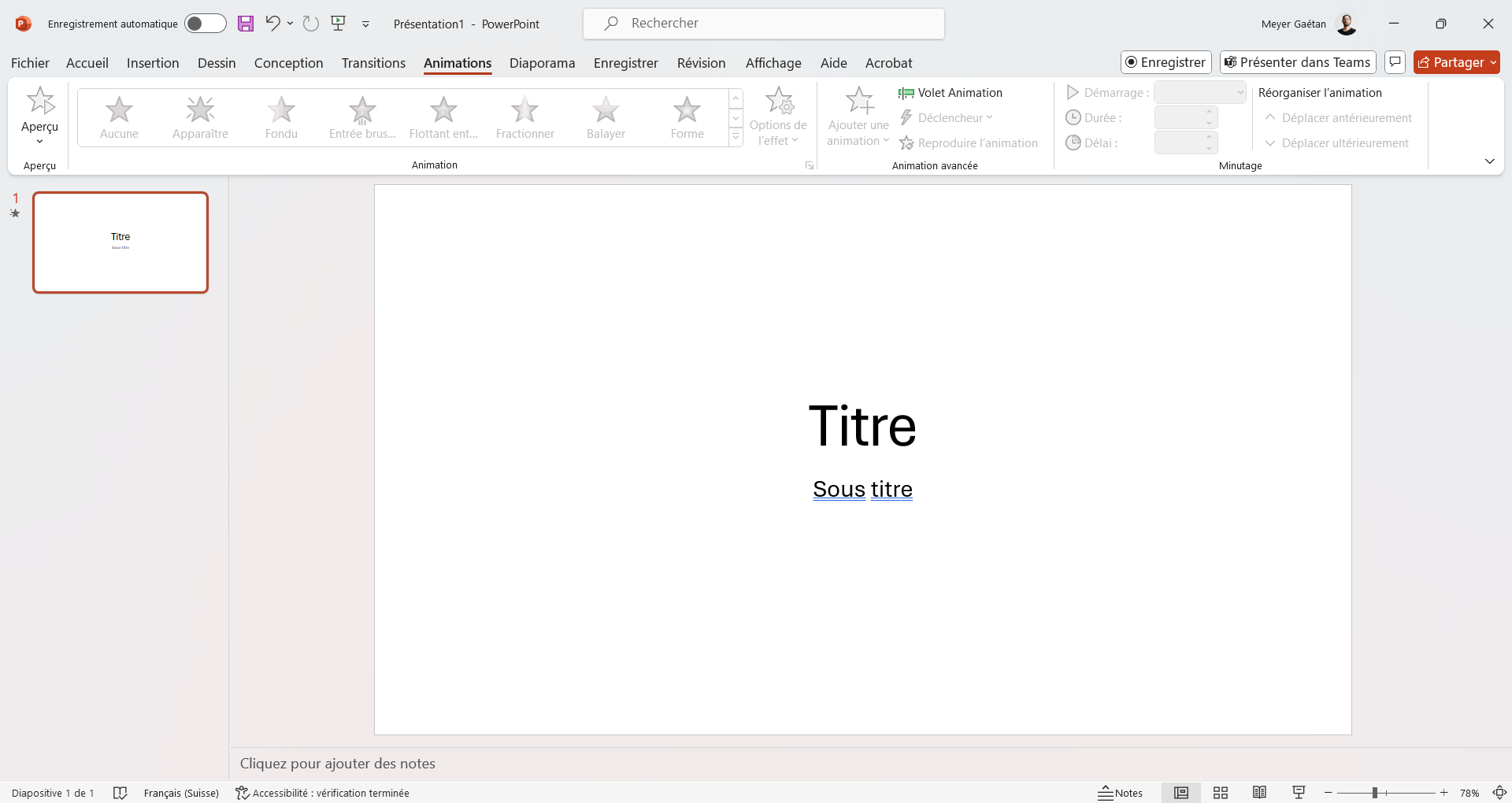Select the Normal view icon
The width and height of the screenshot is (1512, 803).
(x=1181, y=793)
